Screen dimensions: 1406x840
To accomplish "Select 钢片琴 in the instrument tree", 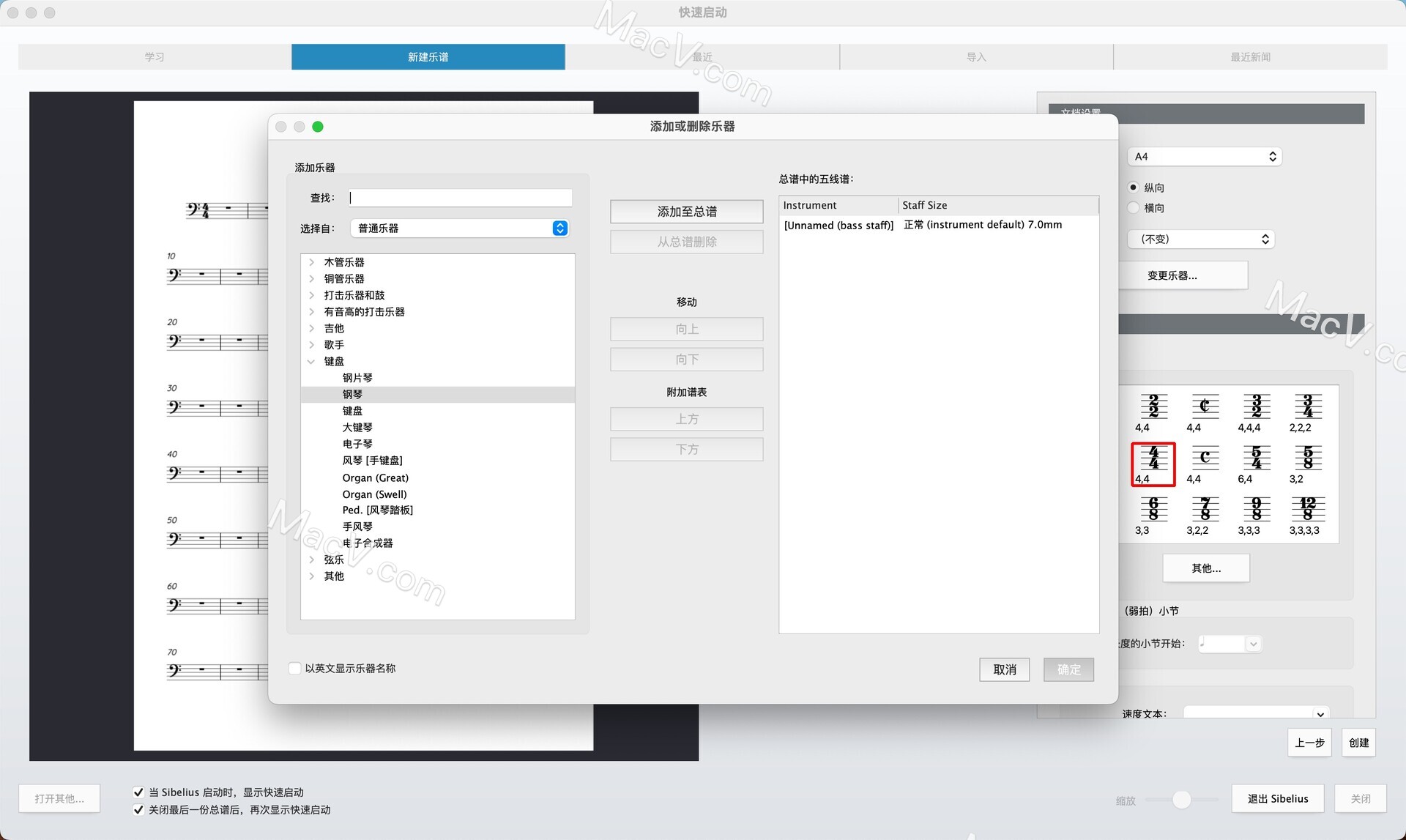I will (357, 378).
